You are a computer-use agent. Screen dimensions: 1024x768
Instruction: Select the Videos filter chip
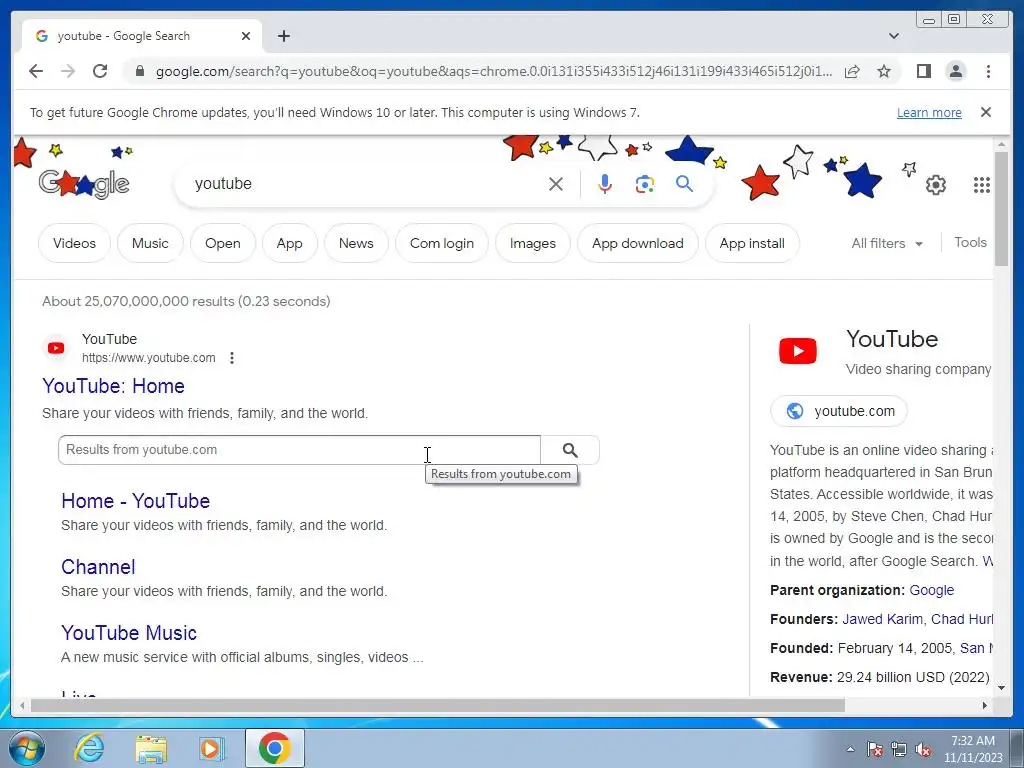74,243
